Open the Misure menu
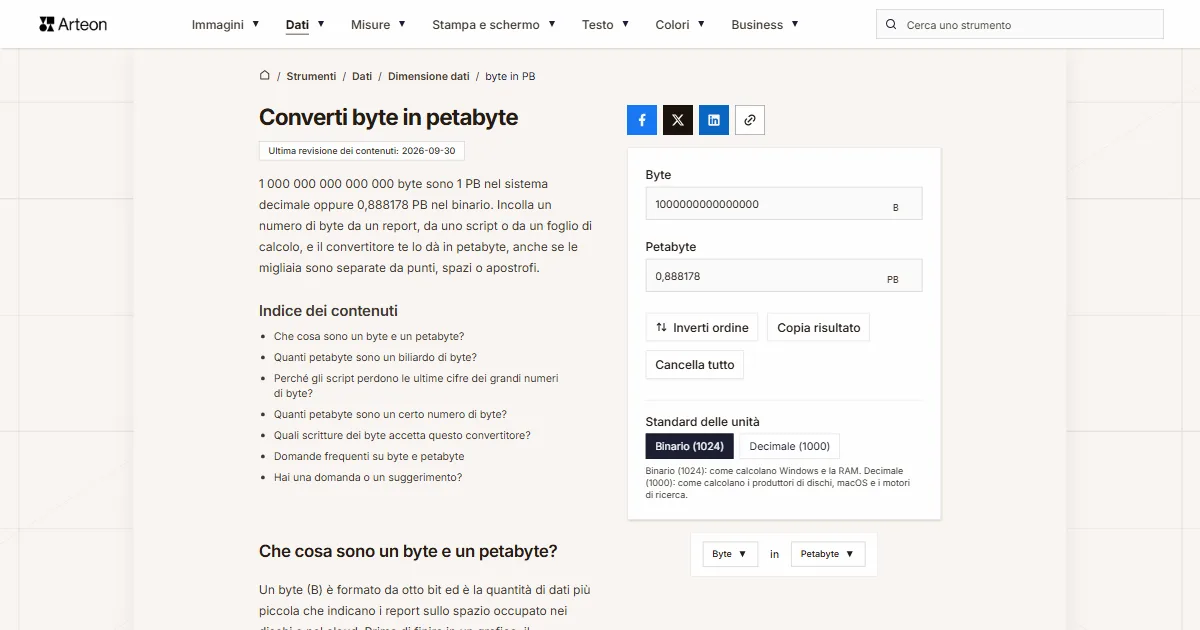Viewport: 1200px width, 630px height. tap(378, 24)
